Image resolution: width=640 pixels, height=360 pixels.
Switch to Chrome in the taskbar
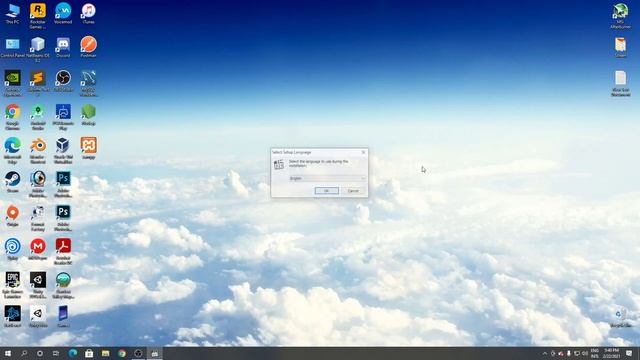click(122, 353)
